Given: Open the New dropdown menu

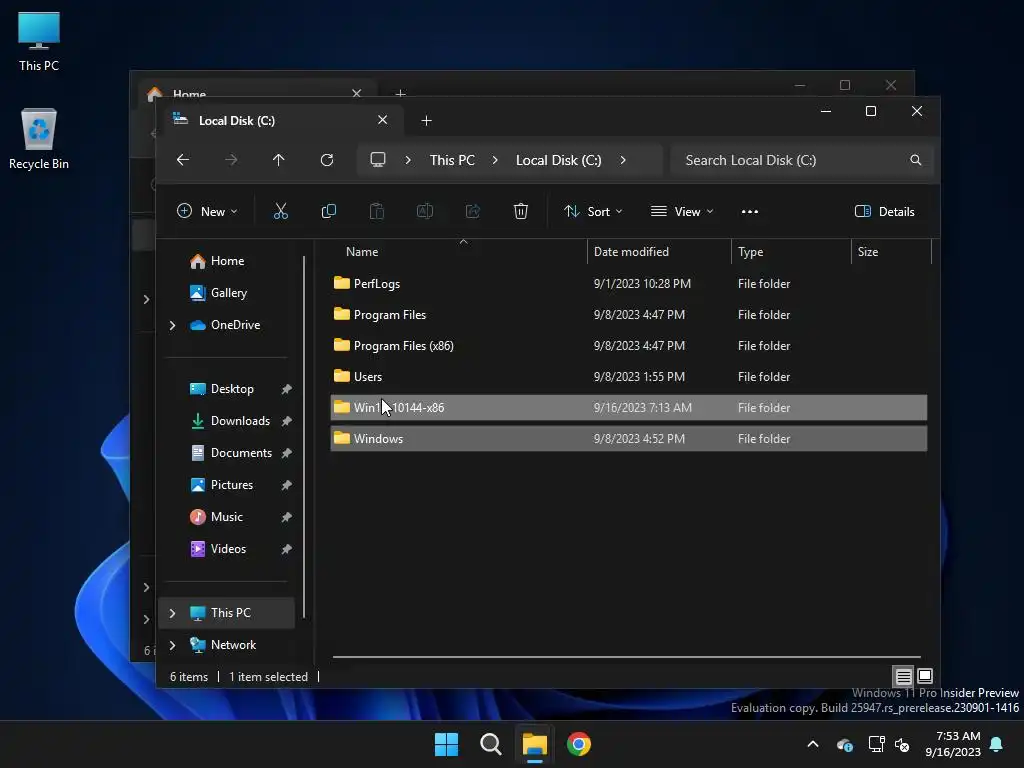Looking at the screenshot, I should click(207, 212).
